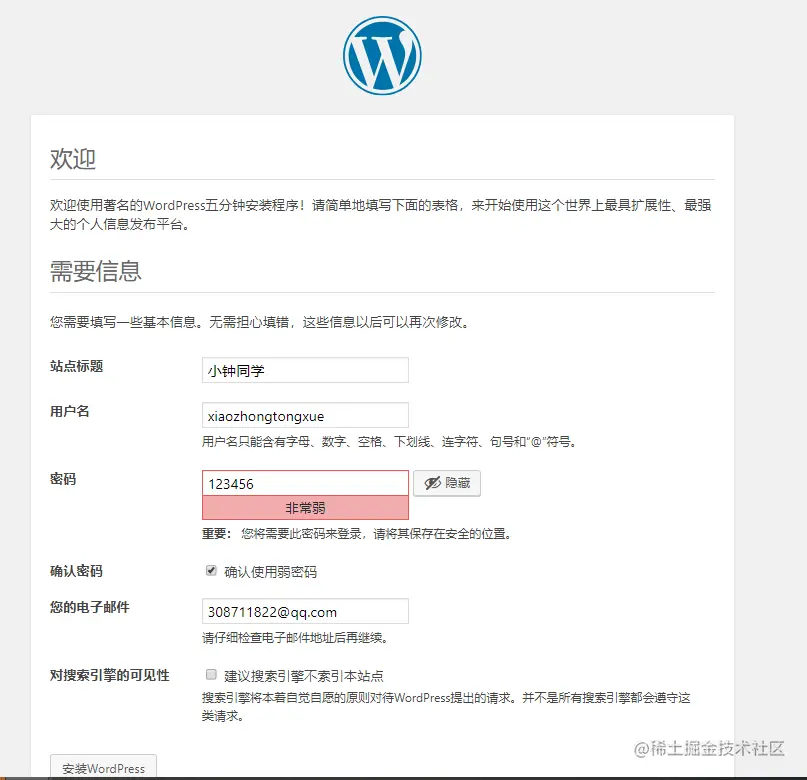Click the 用户名 label

(70, 412)
